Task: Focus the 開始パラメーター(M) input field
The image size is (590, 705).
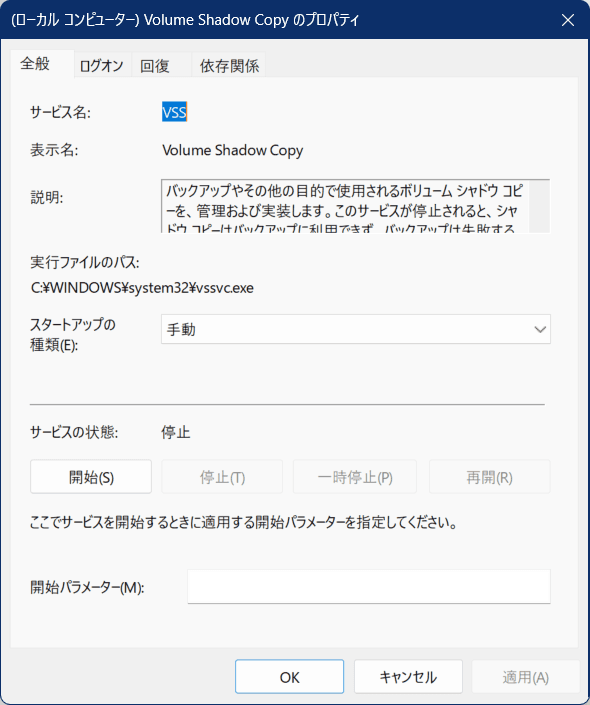Action: point(369,586)
